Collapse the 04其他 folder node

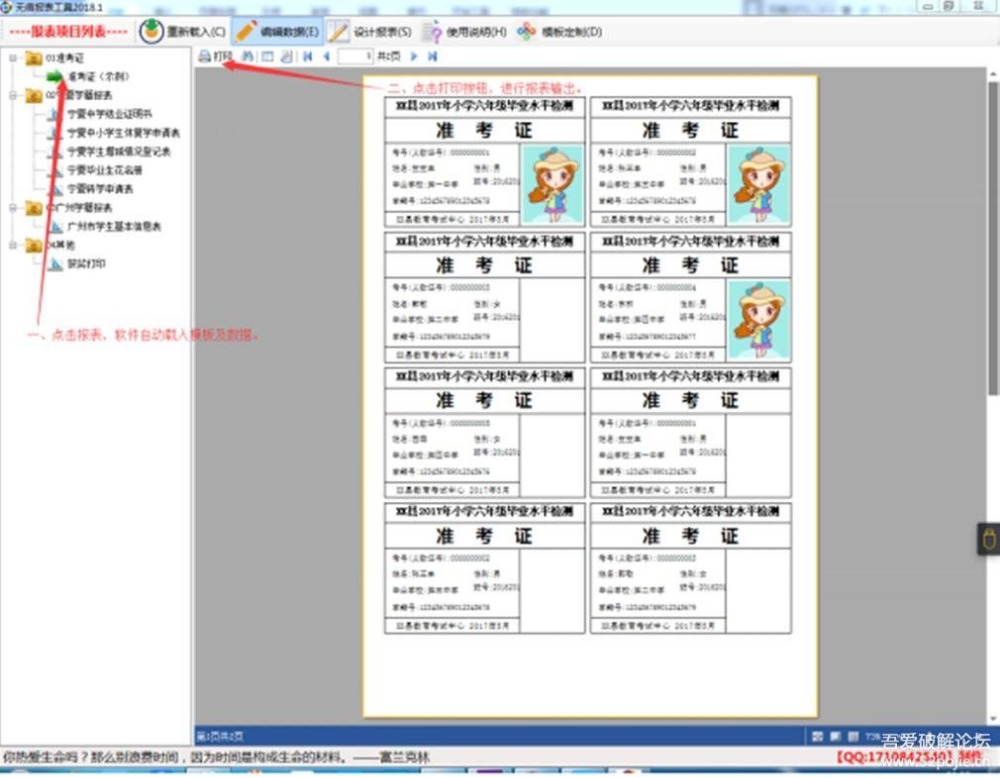point(13,245)
